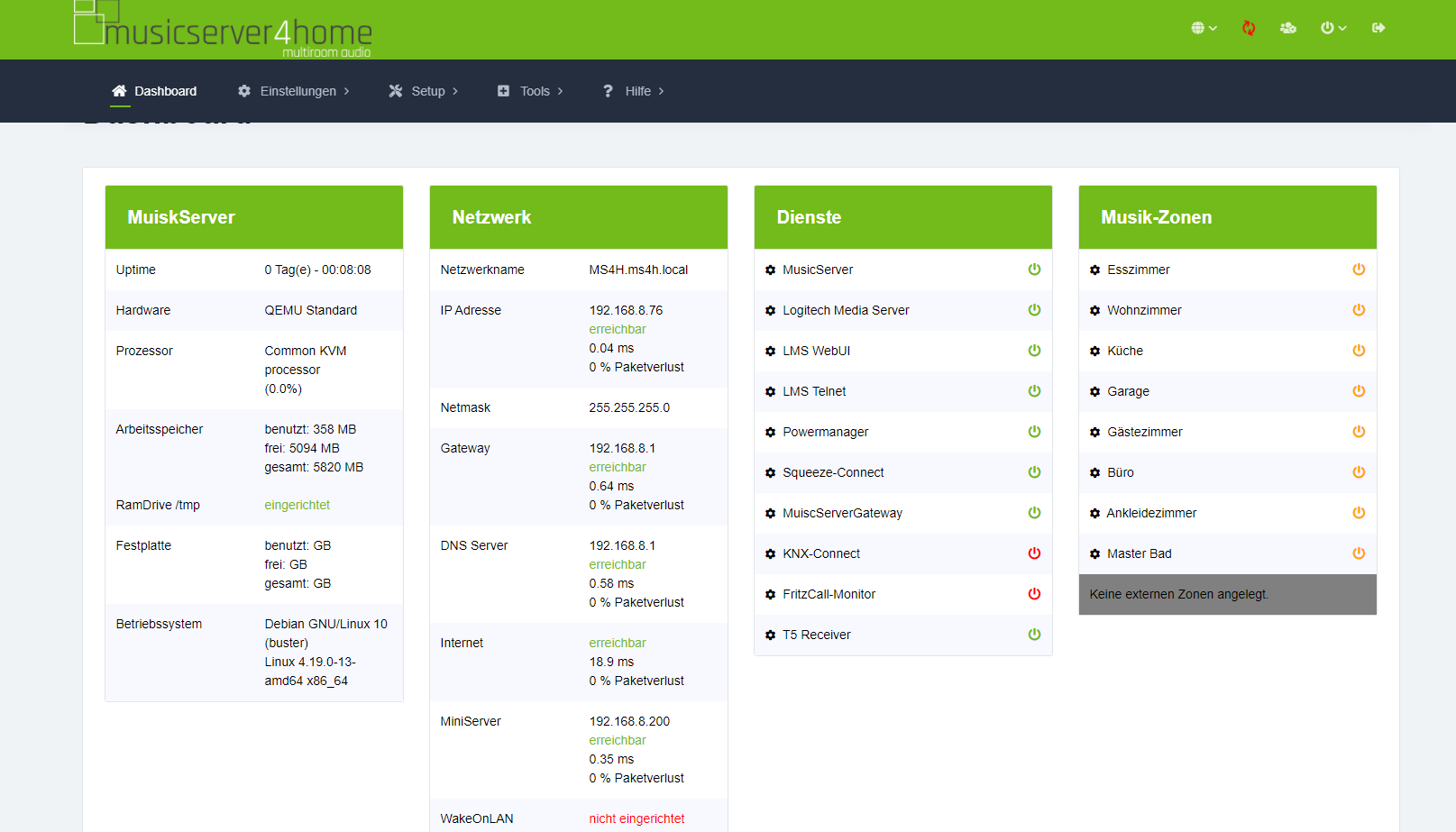
Task: Click the gear icon next to Wohnzimmer
Action: [x=1094, y=311]
